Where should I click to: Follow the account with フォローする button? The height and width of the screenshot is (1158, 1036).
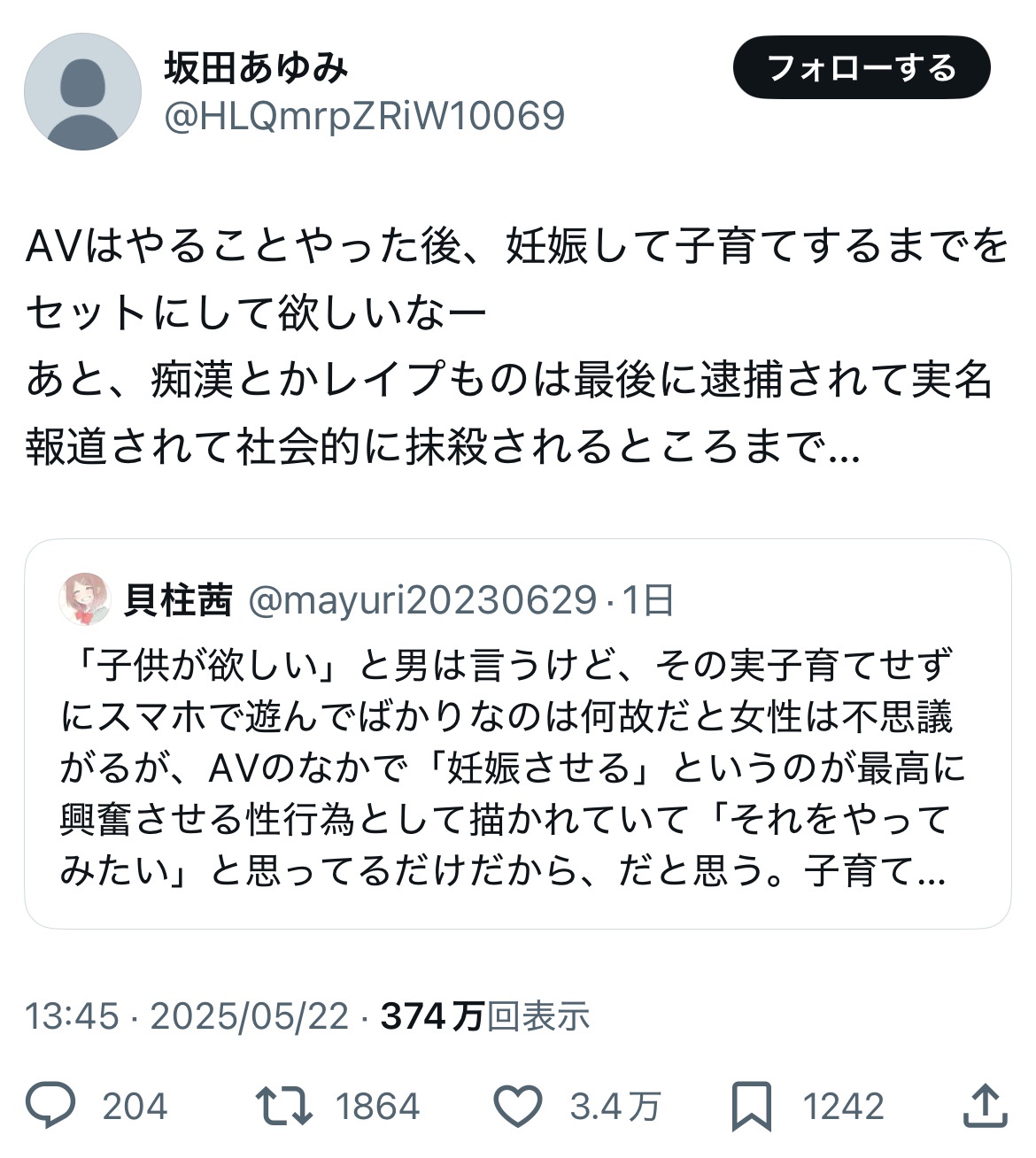862,67
